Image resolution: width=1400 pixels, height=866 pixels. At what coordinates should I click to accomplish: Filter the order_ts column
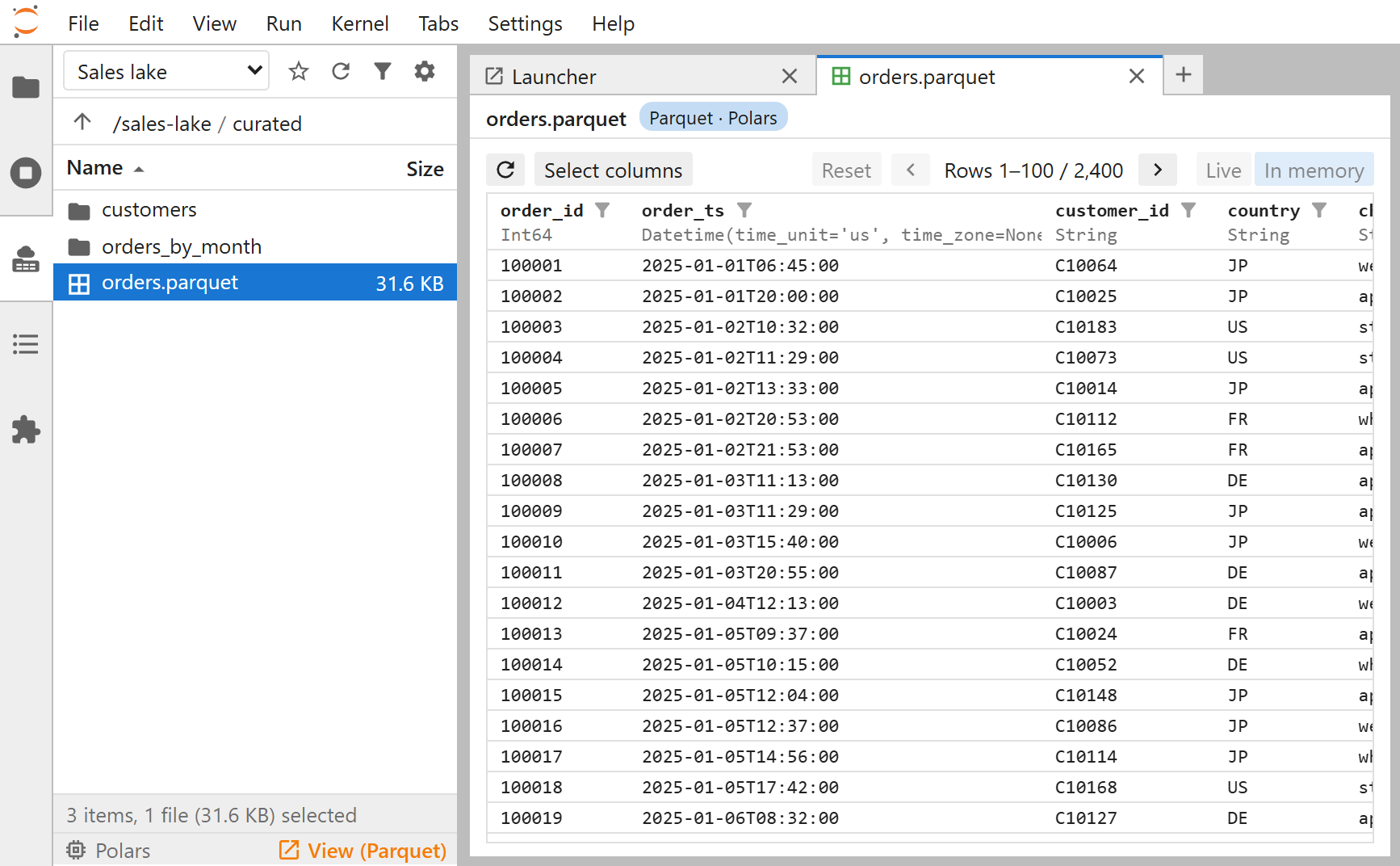(x=744, y=210)
